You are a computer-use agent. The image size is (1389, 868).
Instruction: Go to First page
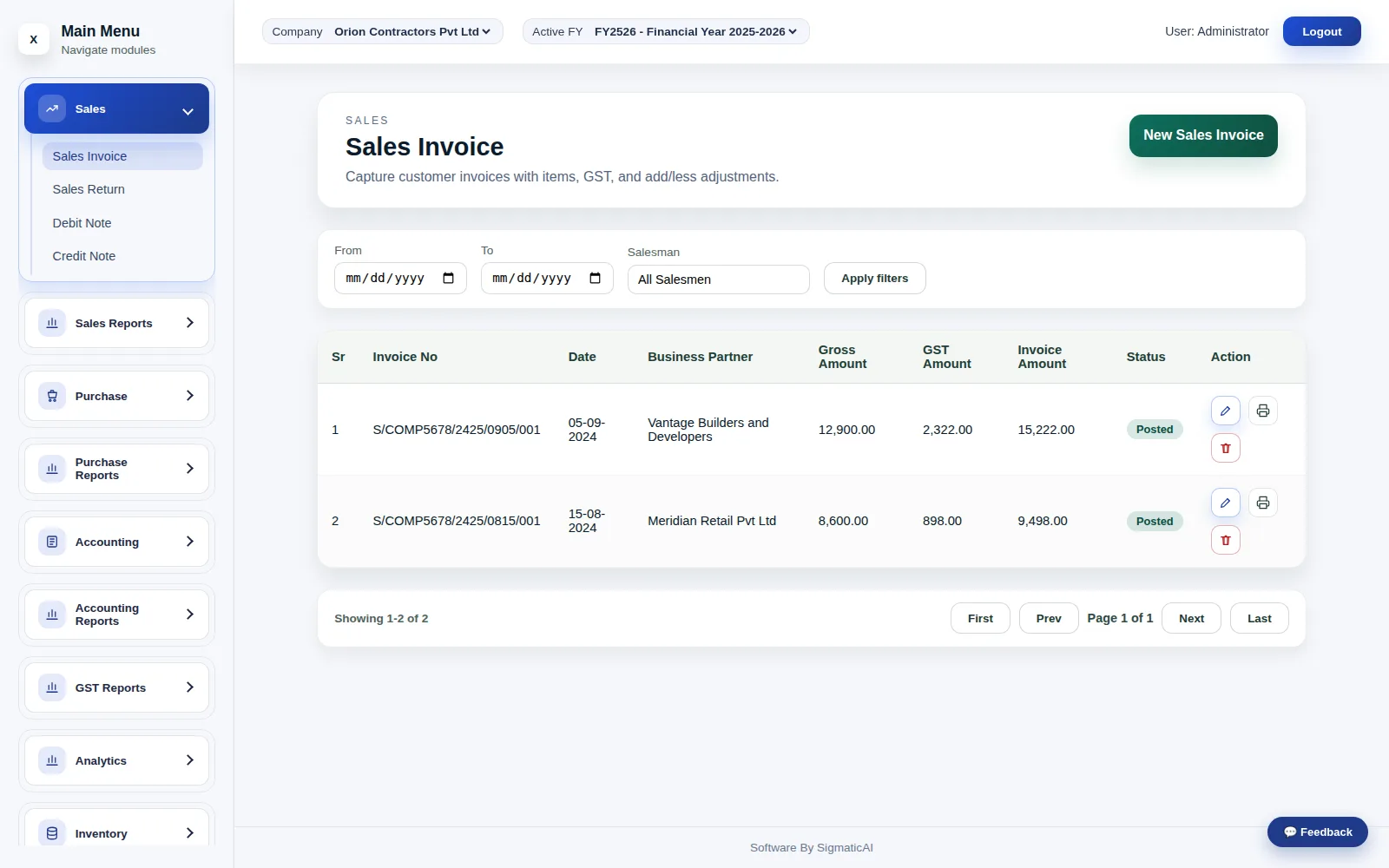point(980,618)
